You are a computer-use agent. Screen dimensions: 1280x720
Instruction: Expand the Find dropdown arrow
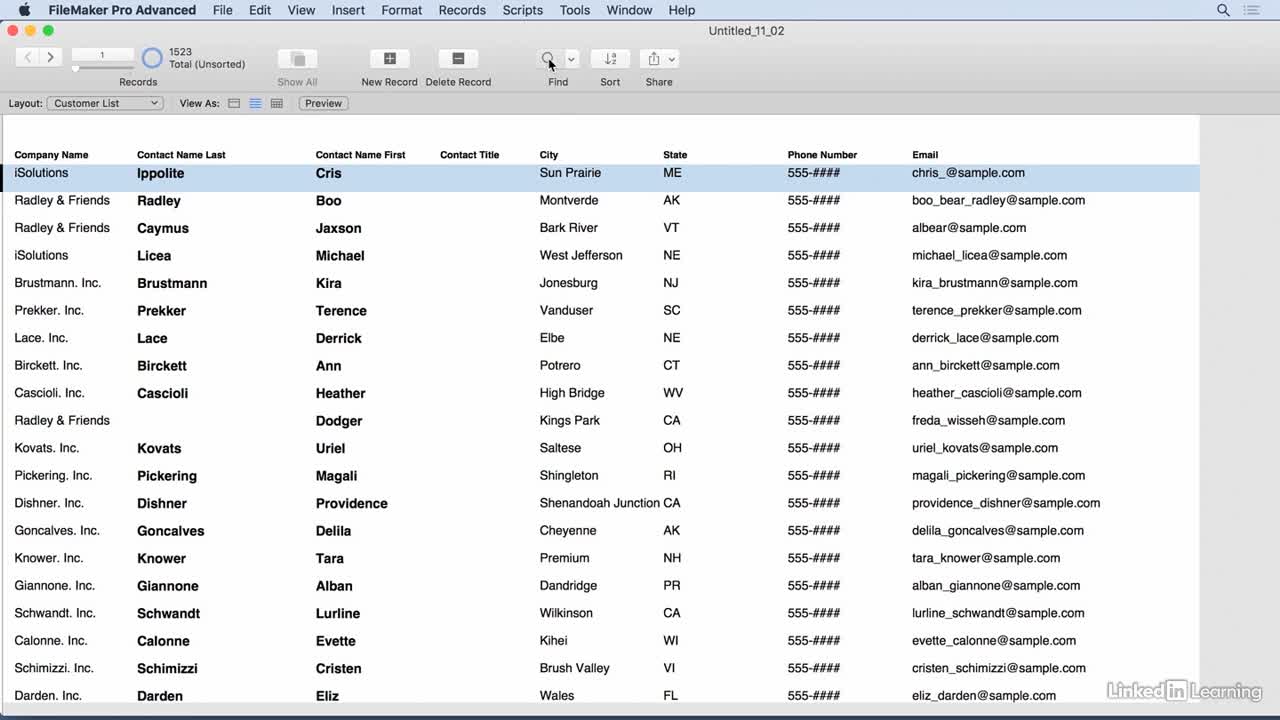pos(571,59)
